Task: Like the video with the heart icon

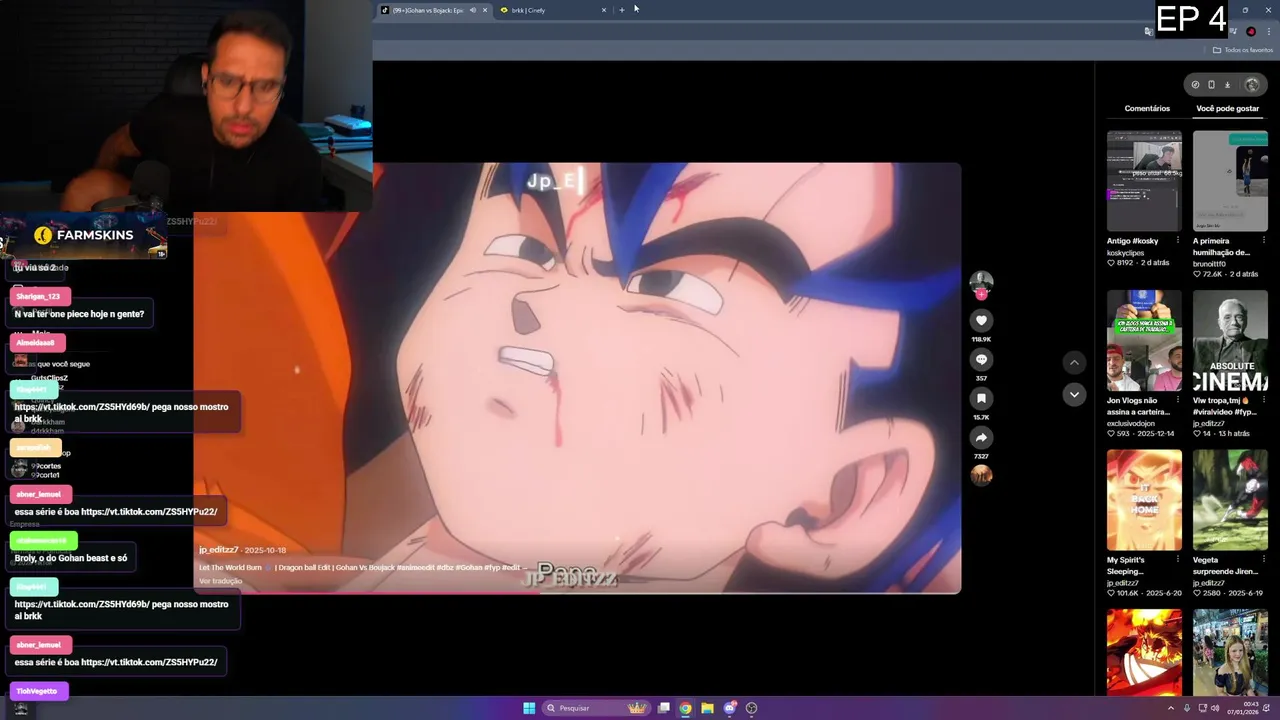Action: click(981, 320)
